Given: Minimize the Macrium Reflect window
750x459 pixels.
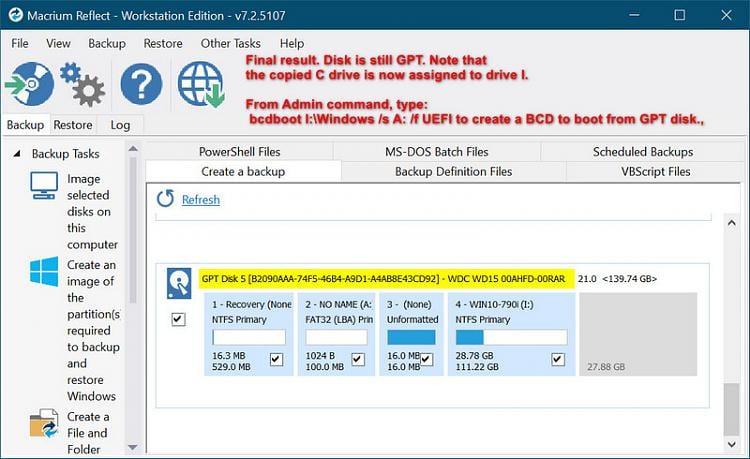Looking at the screenshot, I should tap(634, 15).
